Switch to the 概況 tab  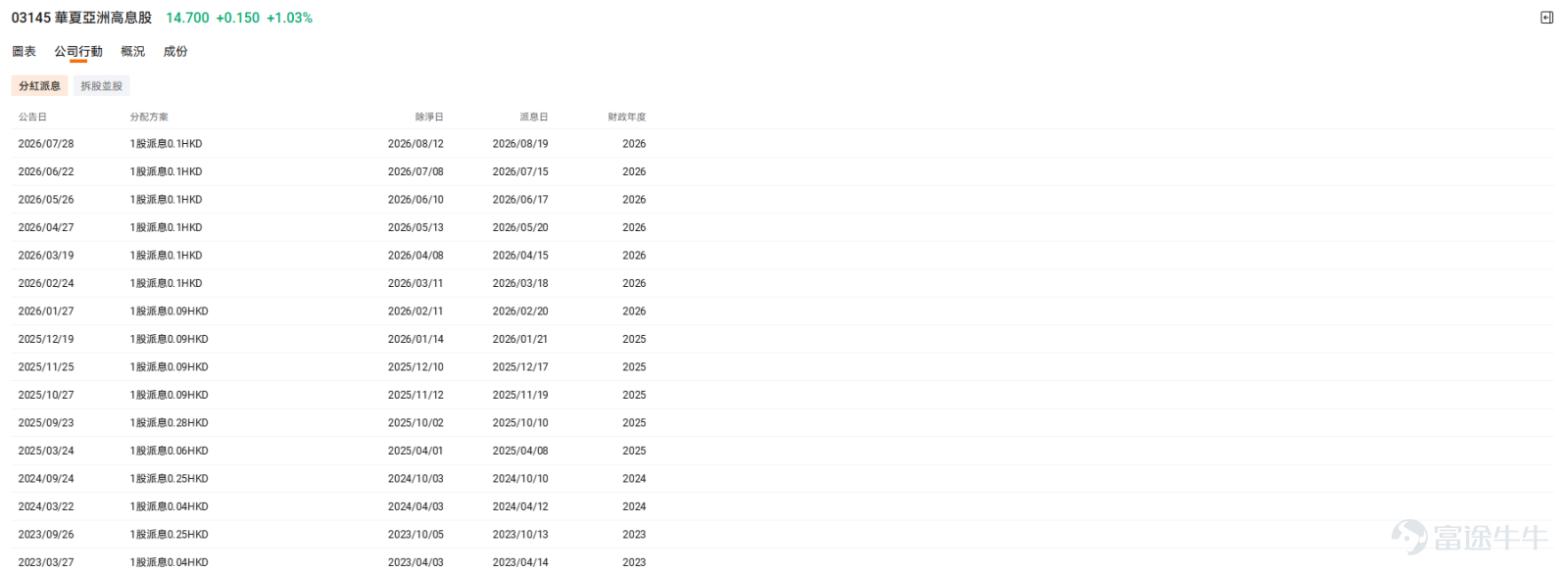pos(132,52)
